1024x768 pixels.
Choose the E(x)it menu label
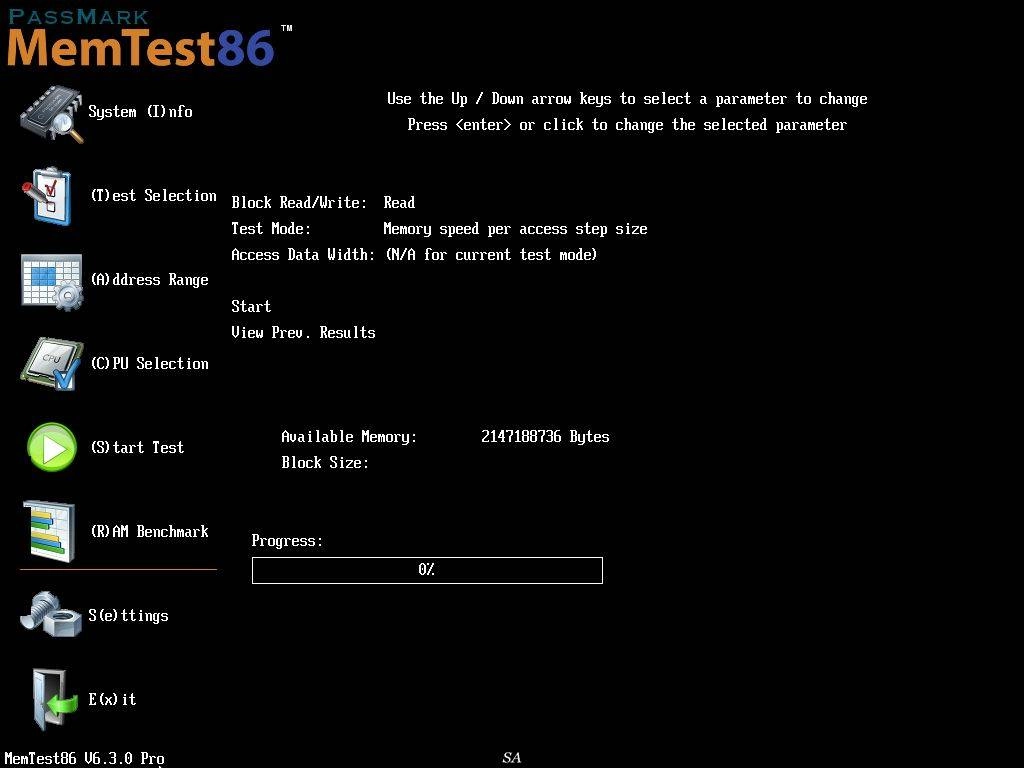(112, 699)
